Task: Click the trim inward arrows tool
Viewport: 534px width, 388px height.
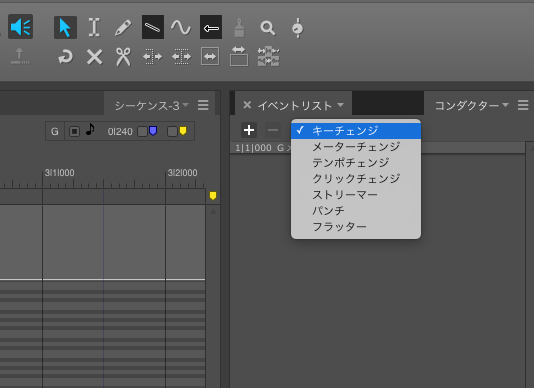Action: [x=181, y=57]
